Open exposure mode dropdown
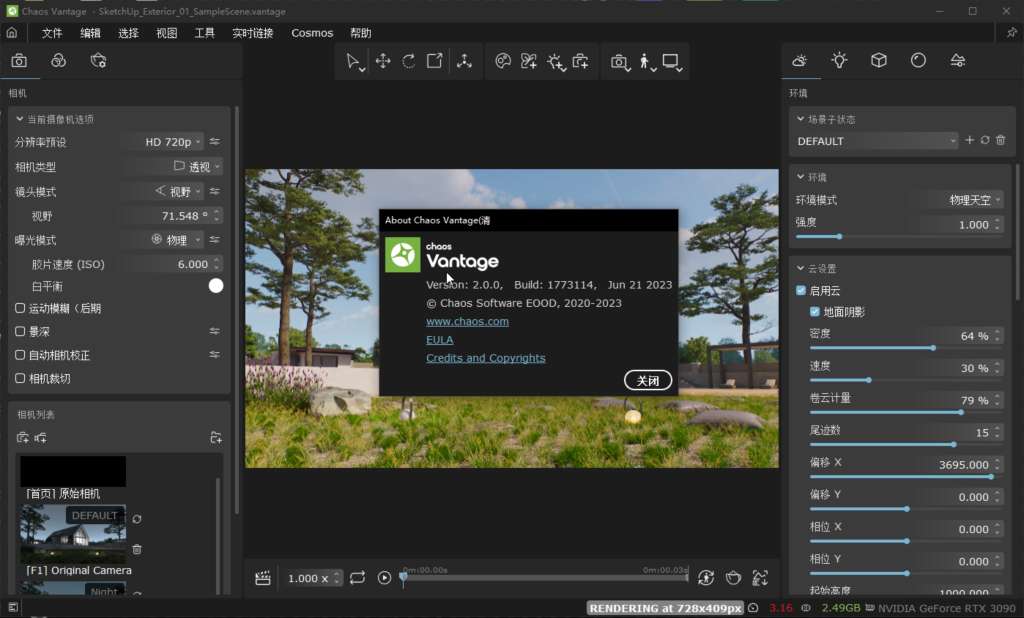Viewport: 1024px width, 618px height. coord(162,240)
